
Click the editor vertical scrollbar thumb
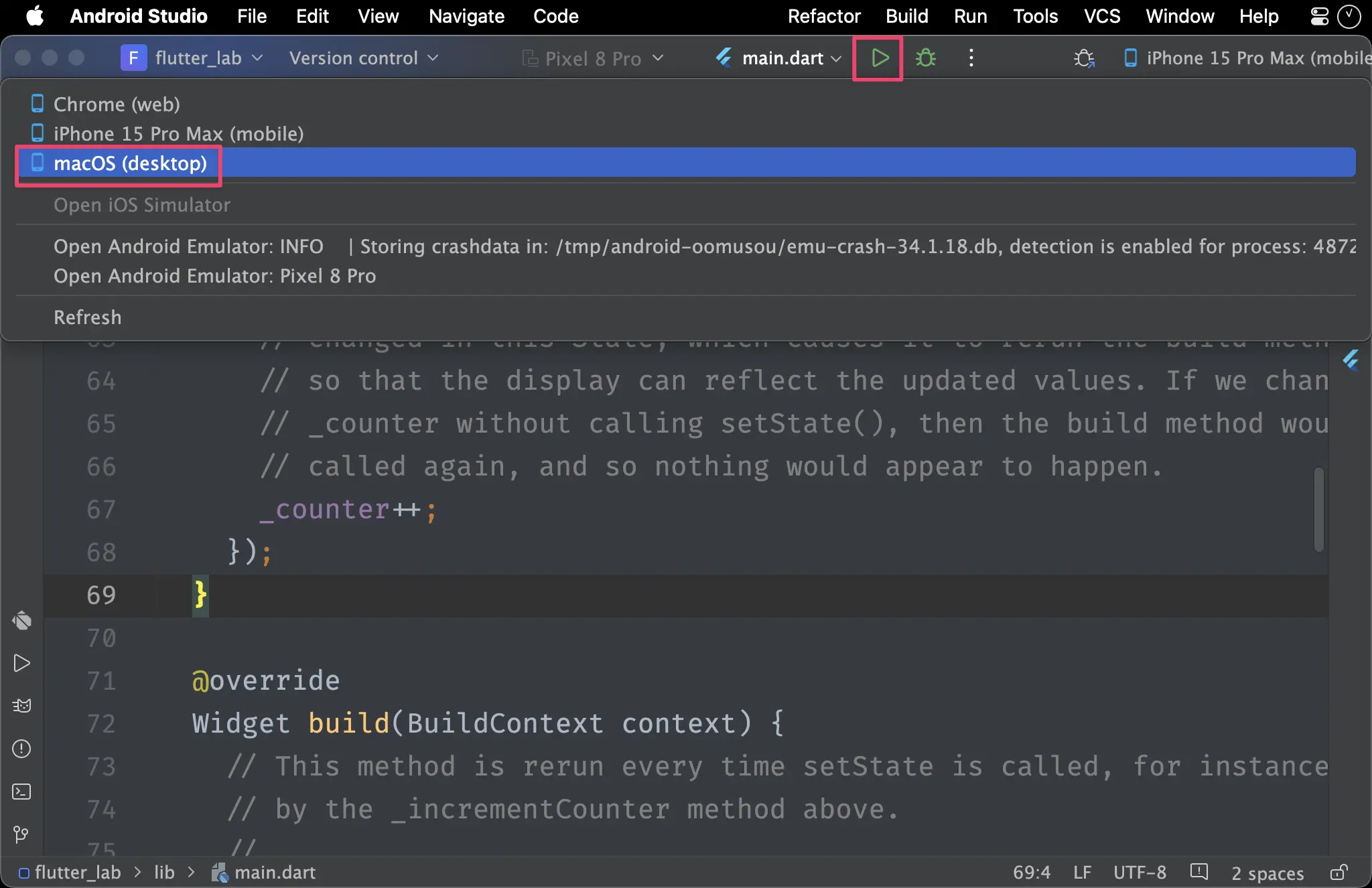(x=1318, y=510)
